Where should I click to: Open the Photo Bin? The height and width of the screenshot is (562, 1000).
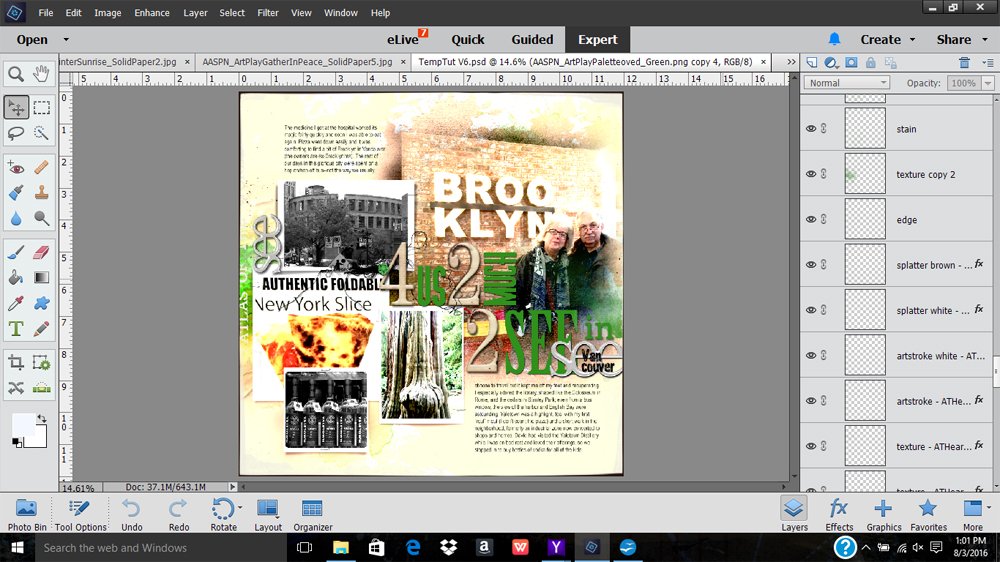coord(27,515)
